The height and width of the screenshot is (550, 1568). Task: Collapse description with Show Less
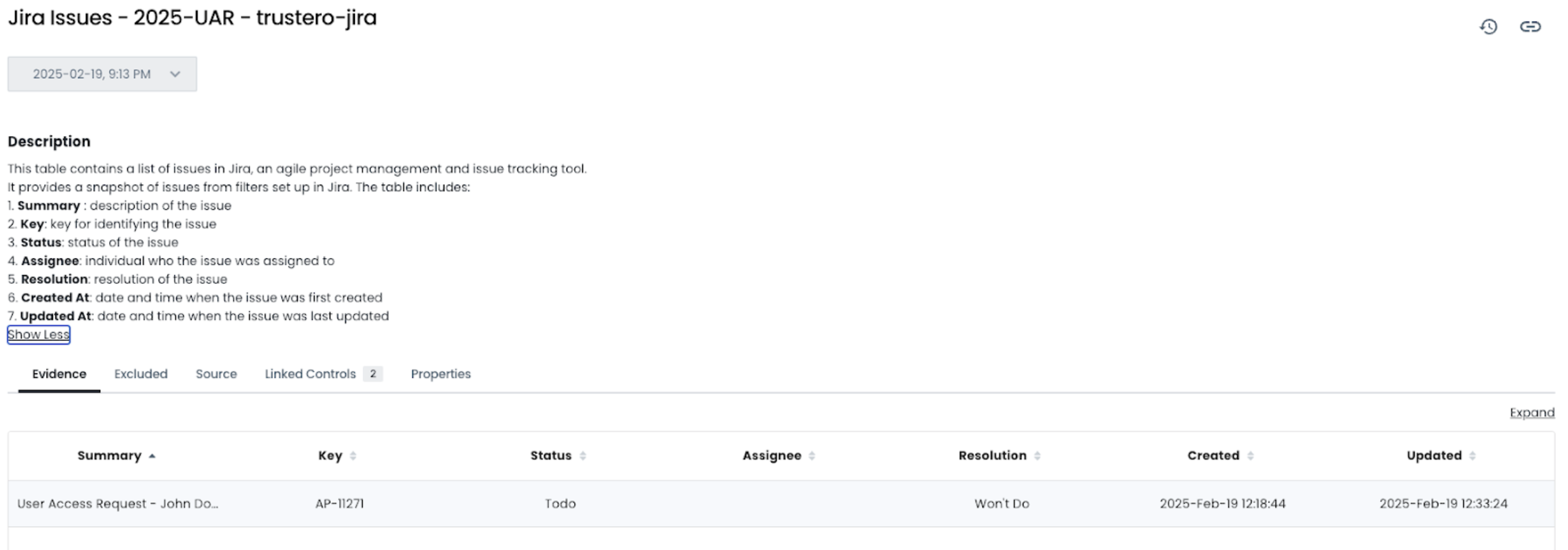38,335
